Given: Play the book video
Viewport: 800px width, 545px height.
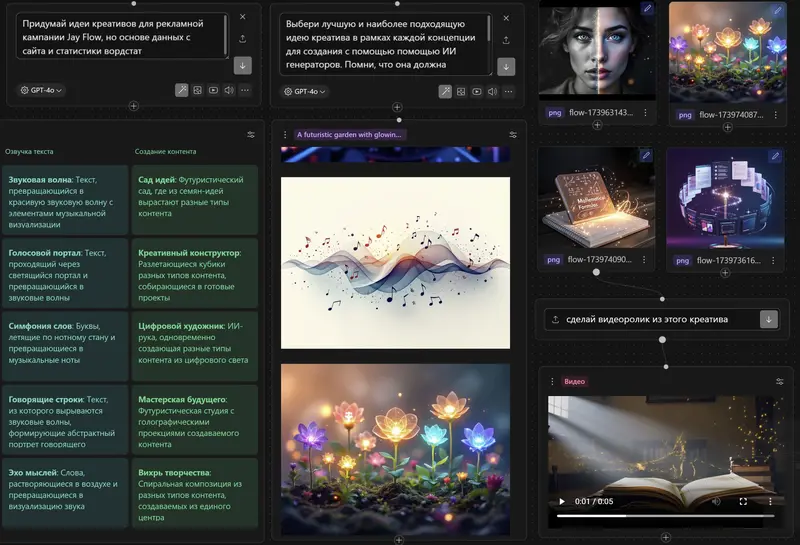Looking at the screenshot, I should click(x=562, y=501).
